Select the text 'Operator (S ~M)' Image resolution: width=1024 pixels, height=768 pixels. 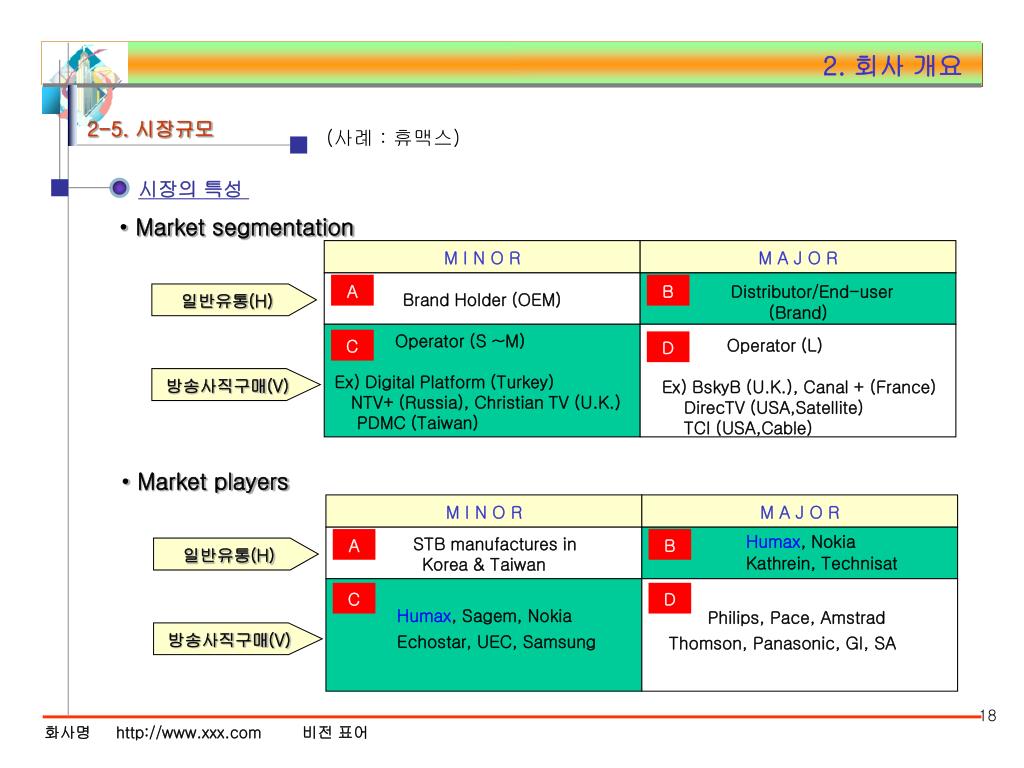(460, 342)
